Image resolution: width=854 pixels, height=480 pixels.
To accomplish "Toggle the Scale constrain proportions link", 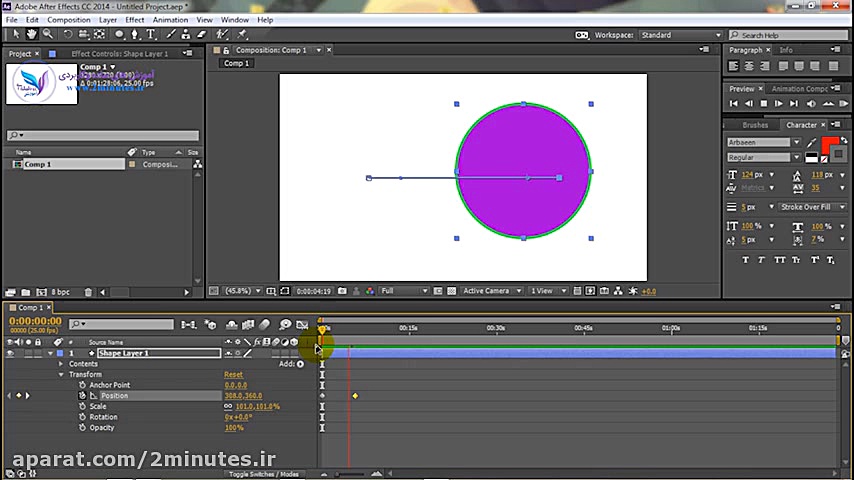I will coord(228,407).
